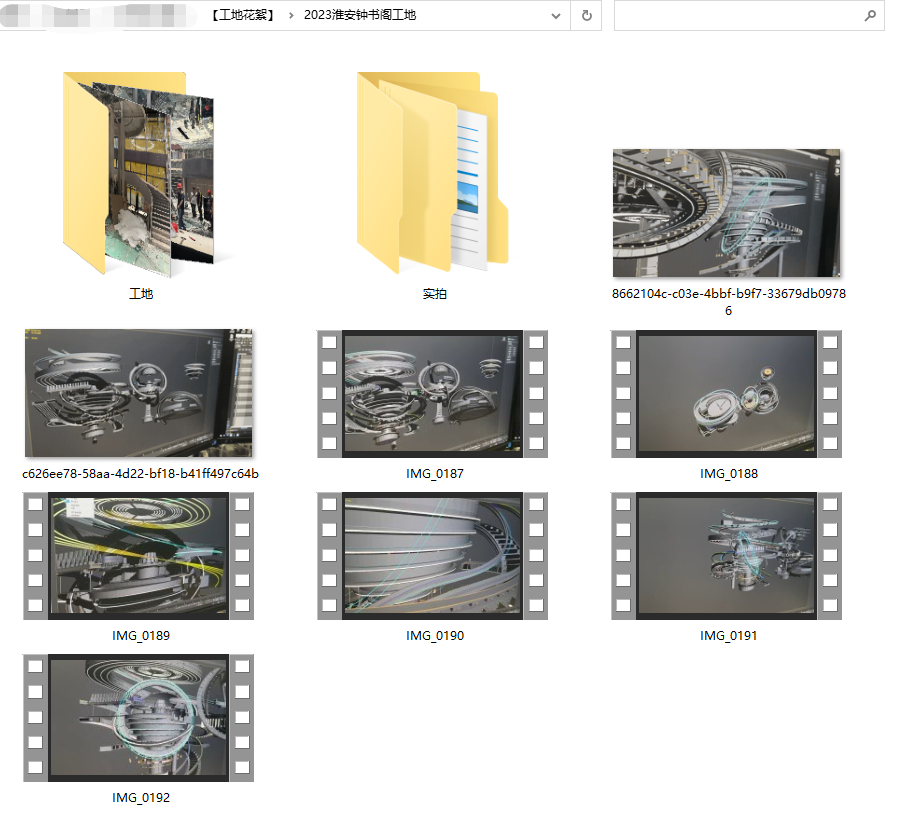Image resolution: width=897 pixels, height=823 pixels.
Task: Select the IMG_0192 video thumbnail
Action: click(140, 718)
